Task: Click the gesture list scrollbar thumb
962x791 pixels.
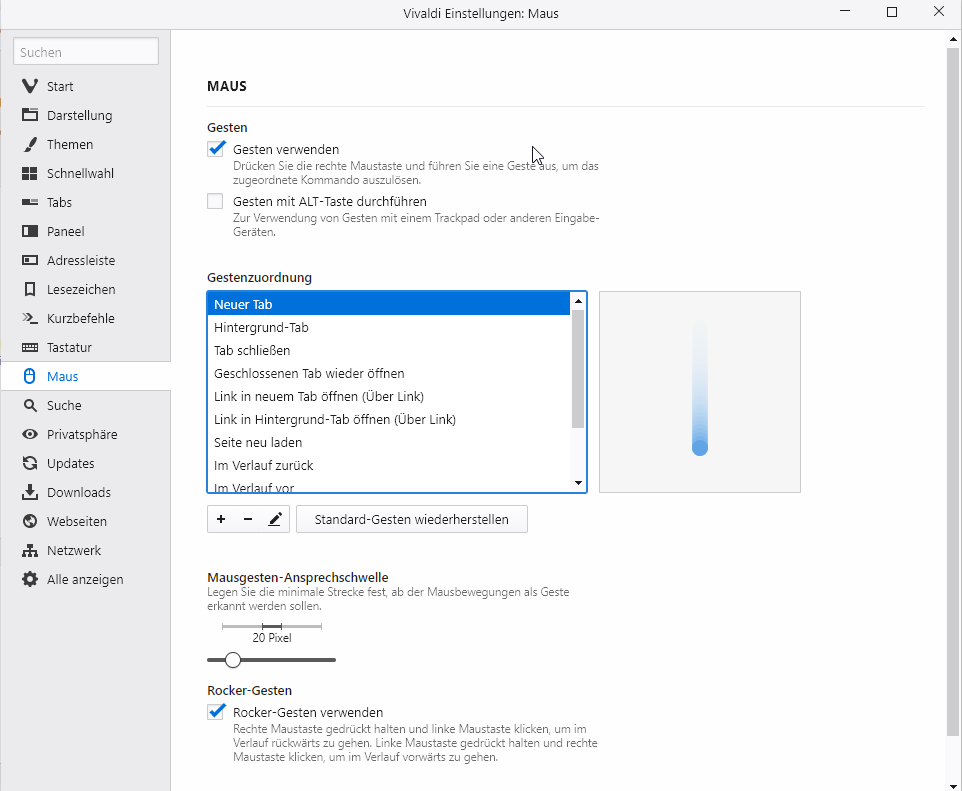Action: click(x=578, y=369)
